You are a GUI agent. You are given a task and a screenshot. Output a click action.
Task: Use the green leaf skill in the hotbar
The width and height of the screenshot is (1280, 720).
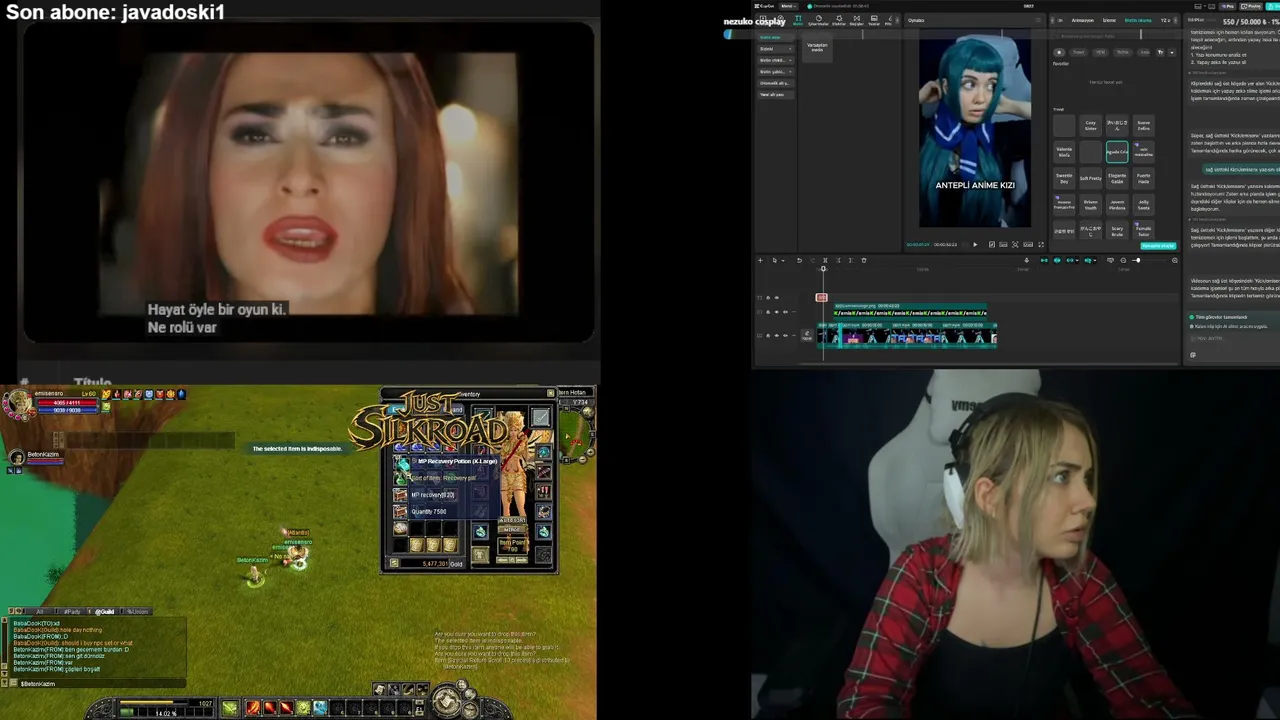click(230, 708)
